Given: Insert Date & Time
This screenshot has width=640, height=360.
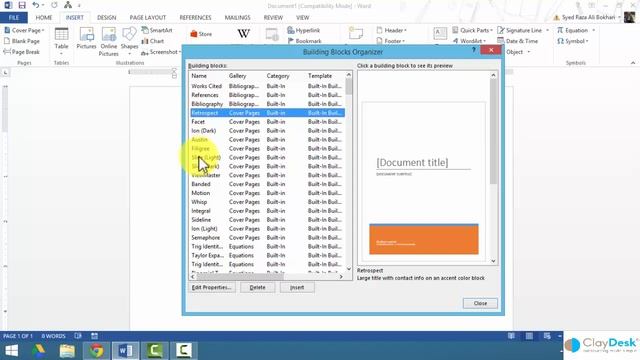Looking at the screenshot, I should pyautogui.click(x=518, y=41).
